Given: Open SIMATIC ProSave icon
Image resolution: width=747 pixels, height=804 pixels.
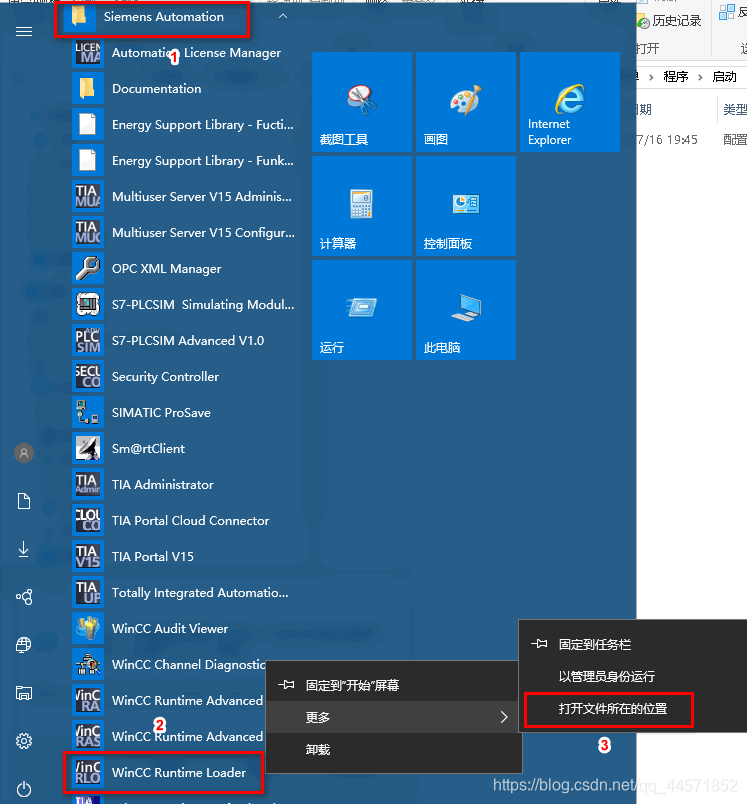Looking at the screenshot, I should [88, 412].
